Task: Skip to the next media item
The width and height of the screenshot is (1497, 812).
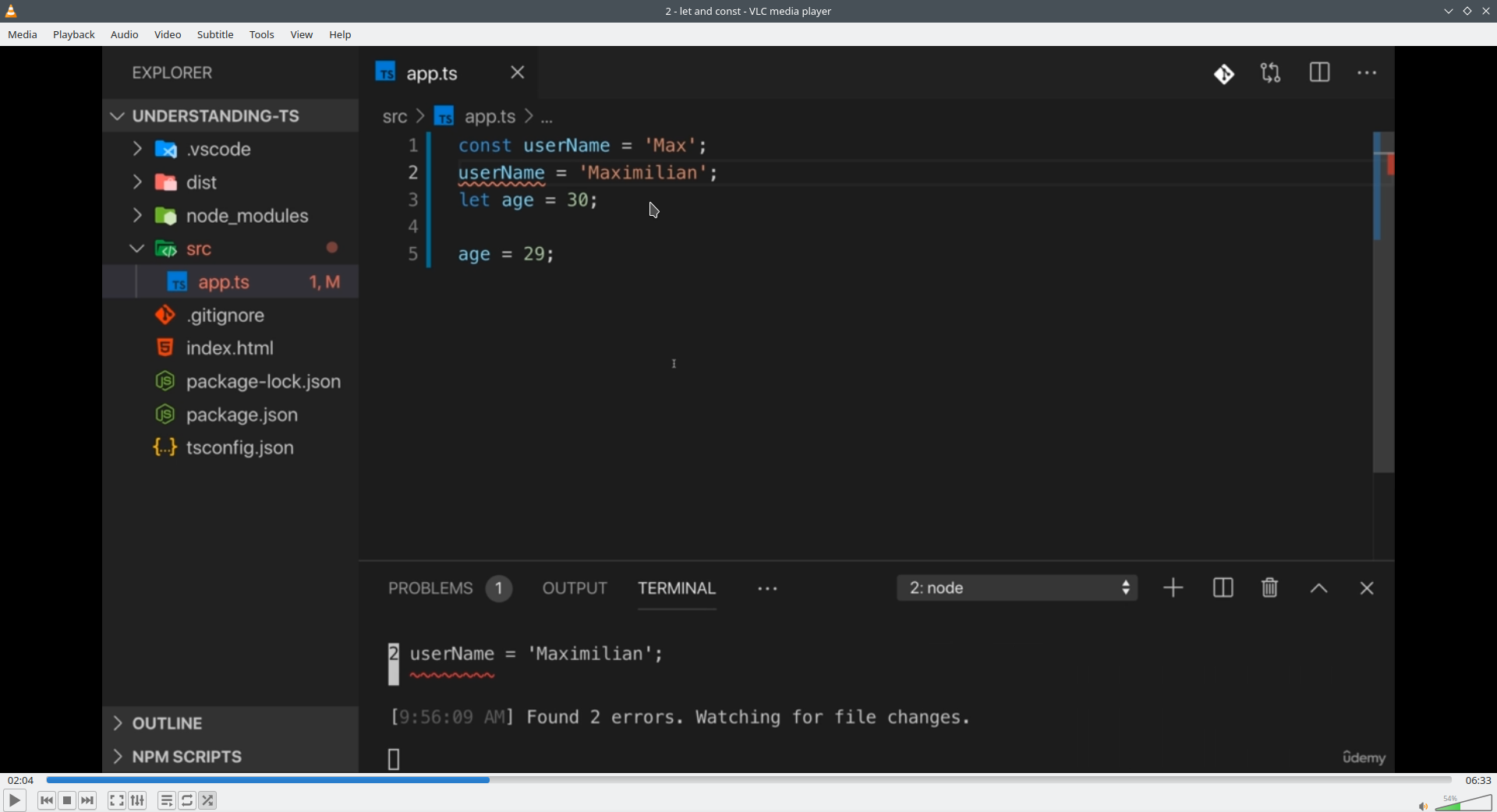Action: (88, 800)
